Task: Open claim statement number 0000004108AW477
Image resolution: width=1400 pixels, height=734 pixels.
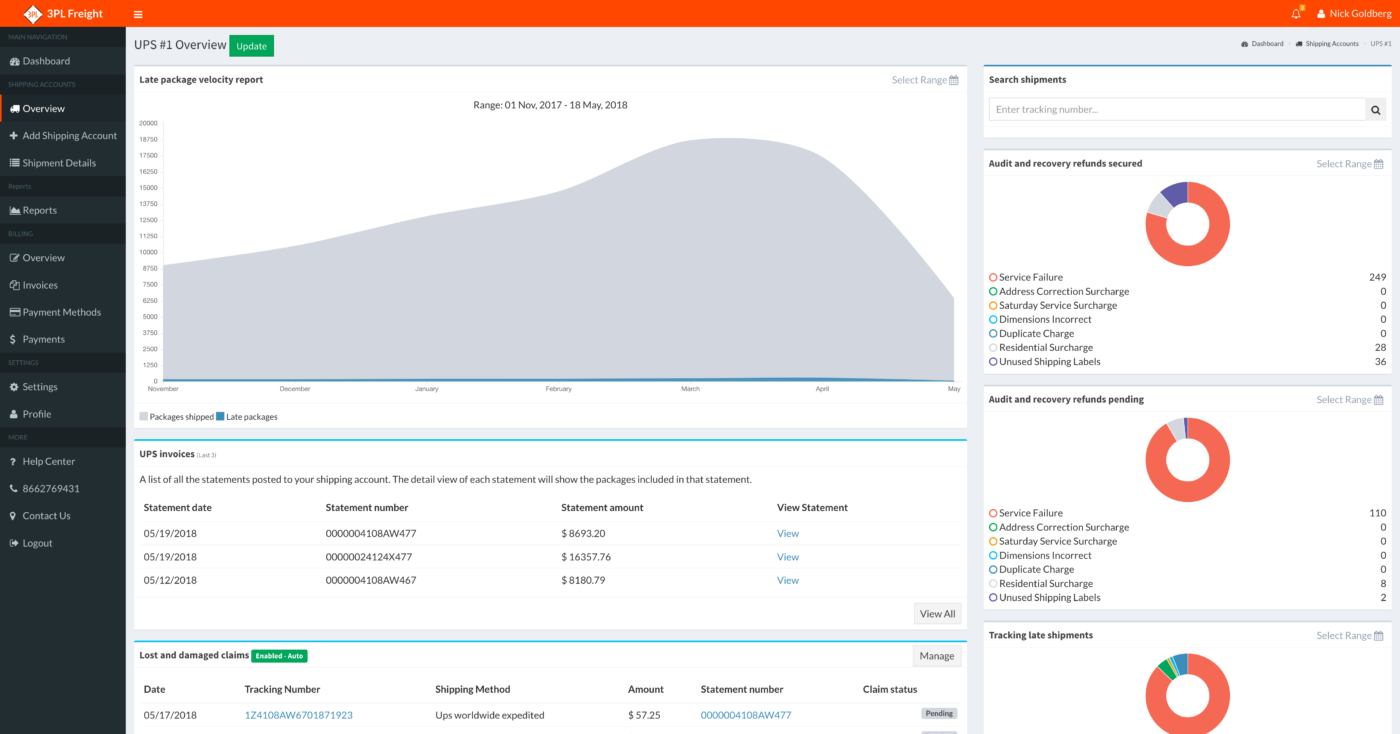Action: pyautogui.click(x=746, y=715)
